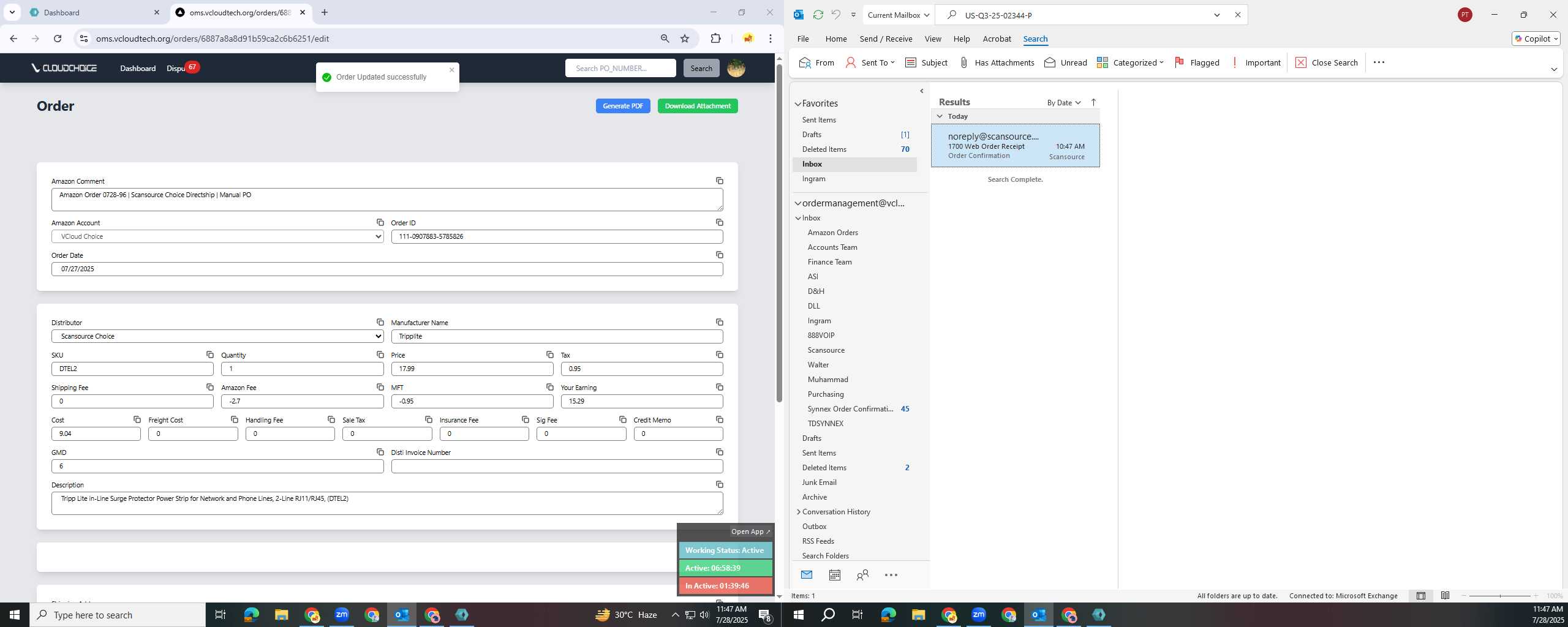This screenshot has height=627, width=1568.
Task: Open the Distributor dropdown
Action: 217,336
